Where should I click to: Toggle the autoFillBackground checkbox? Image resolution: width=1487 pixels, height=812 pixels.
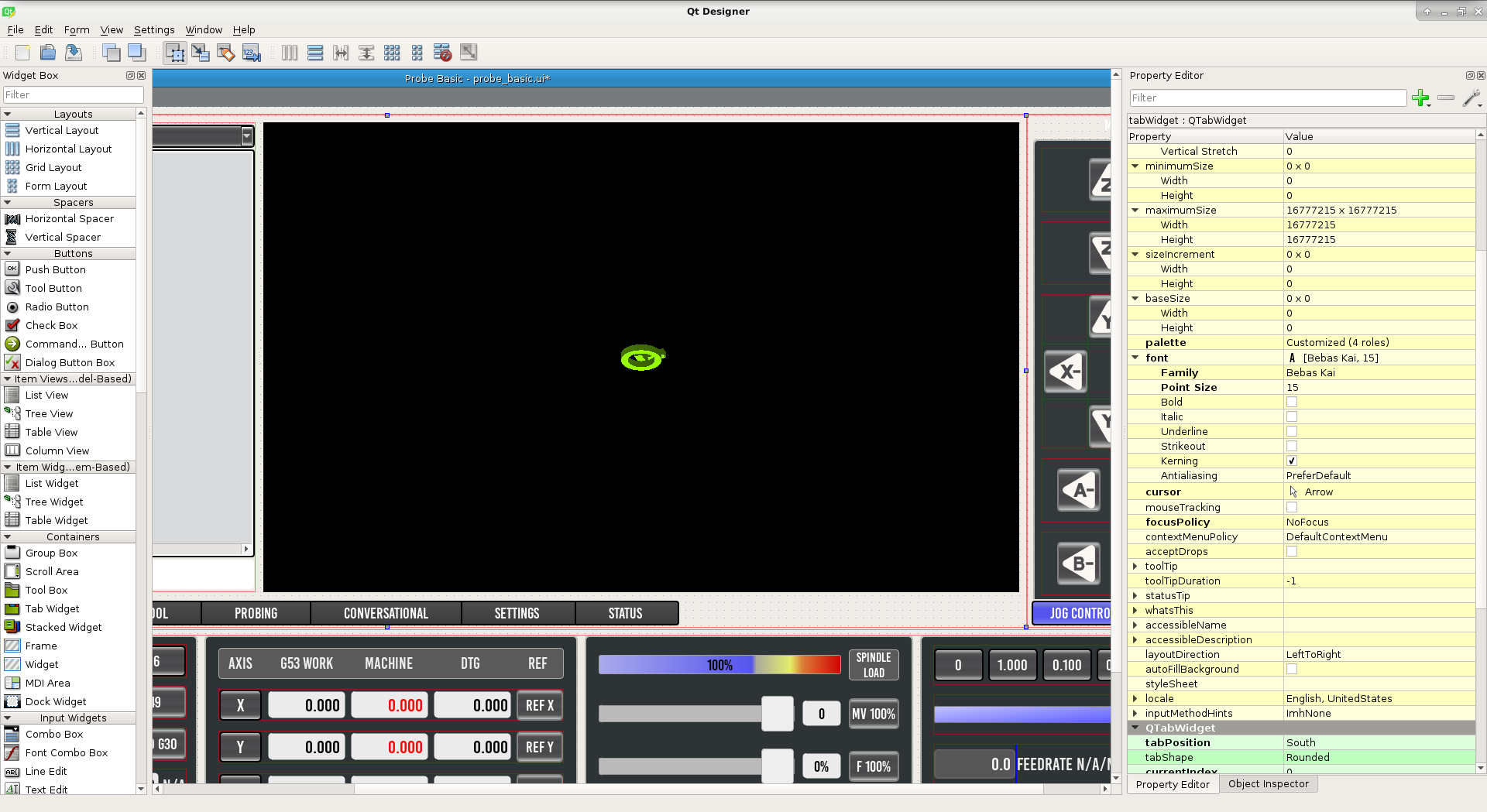click(x=1292, y=669)
